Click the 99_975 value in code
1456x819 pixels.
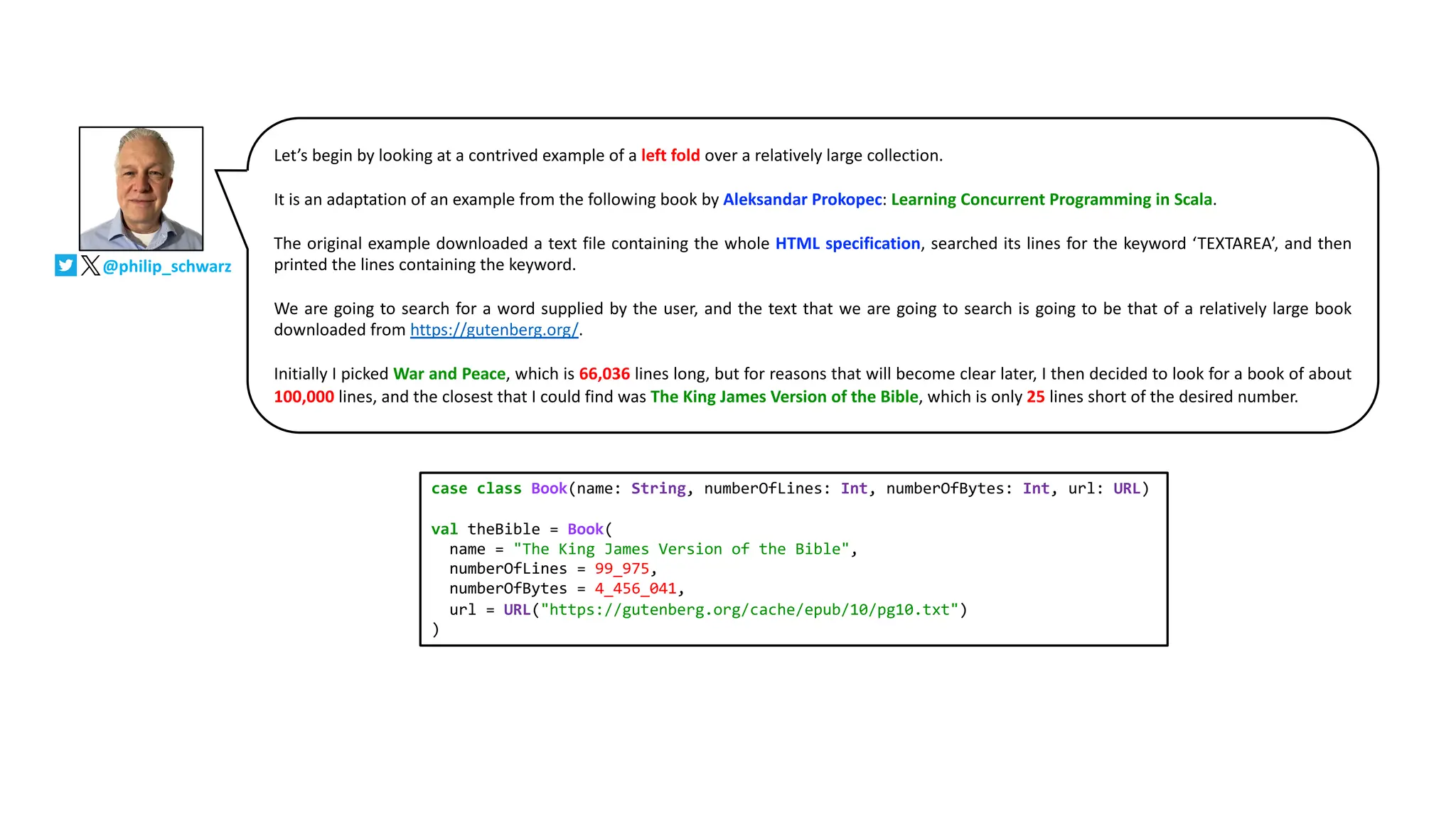621,569
